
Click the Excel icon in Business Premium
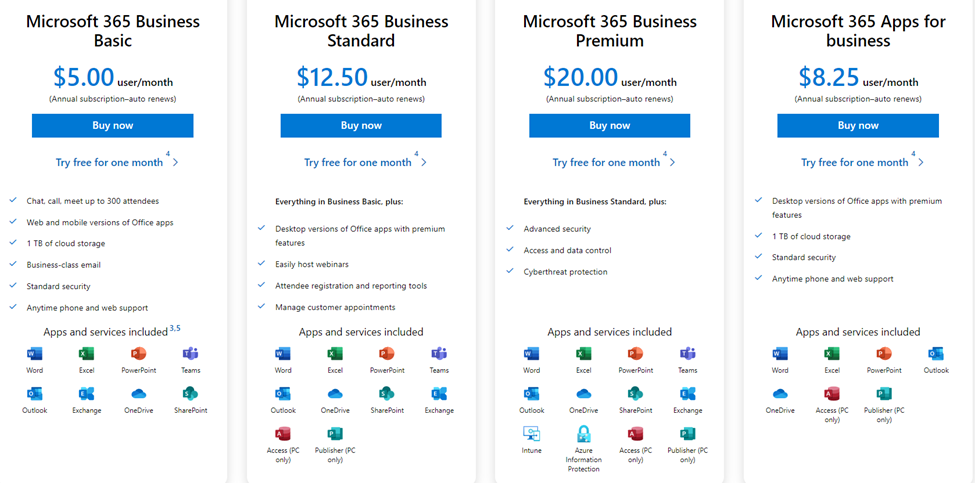pos(583,354)
